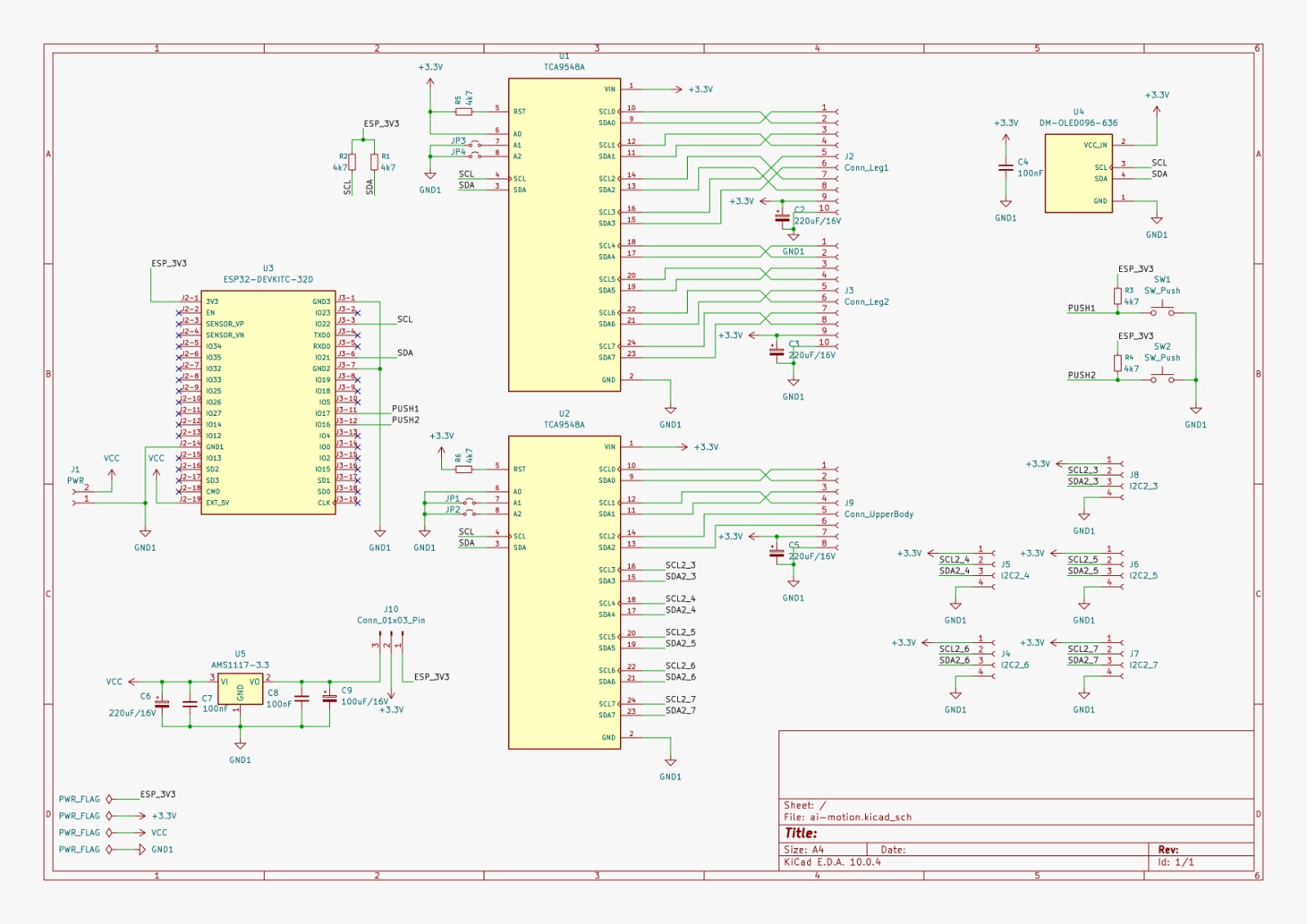
Task: Select the R3 resistor above PUSH1
Action: click(x=1117, y=296)
